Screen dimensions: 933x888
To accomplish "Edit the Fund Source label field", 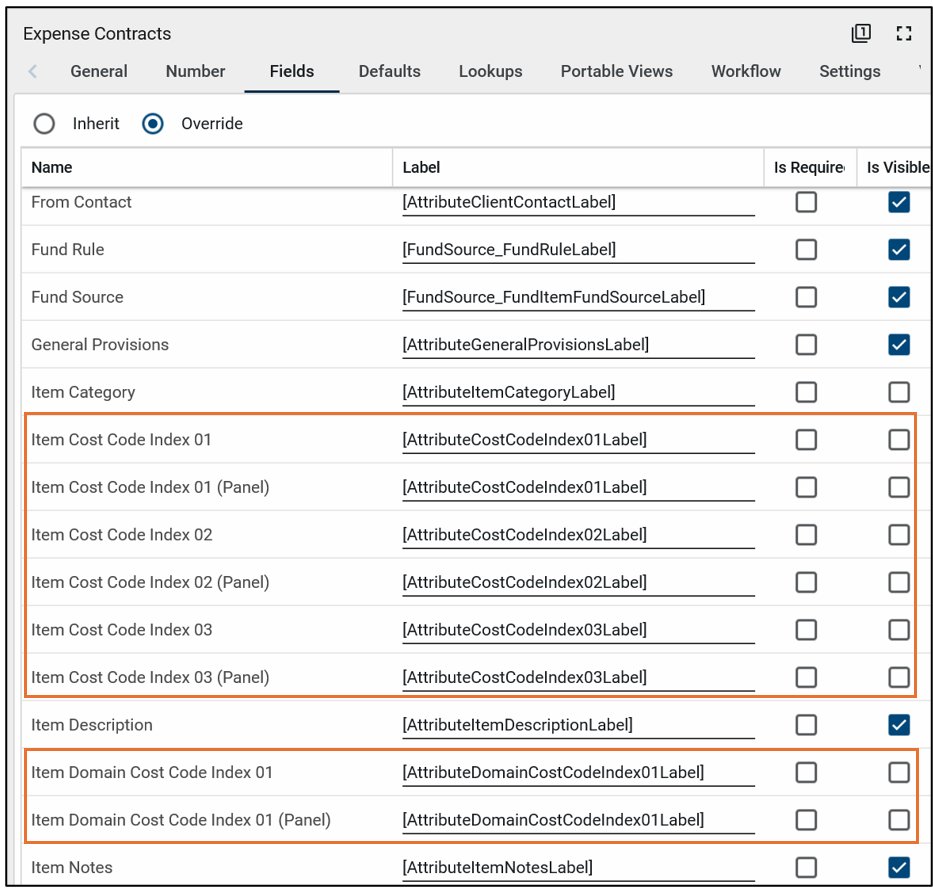I will point(577,297).
